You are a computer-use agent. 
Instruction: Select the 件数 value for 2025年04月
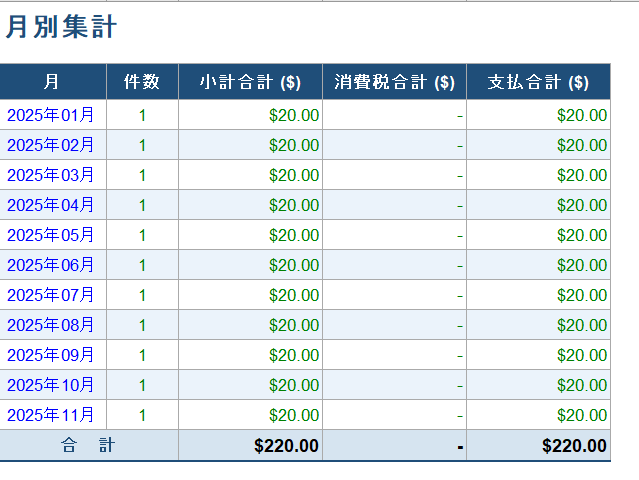coord(142,205)
